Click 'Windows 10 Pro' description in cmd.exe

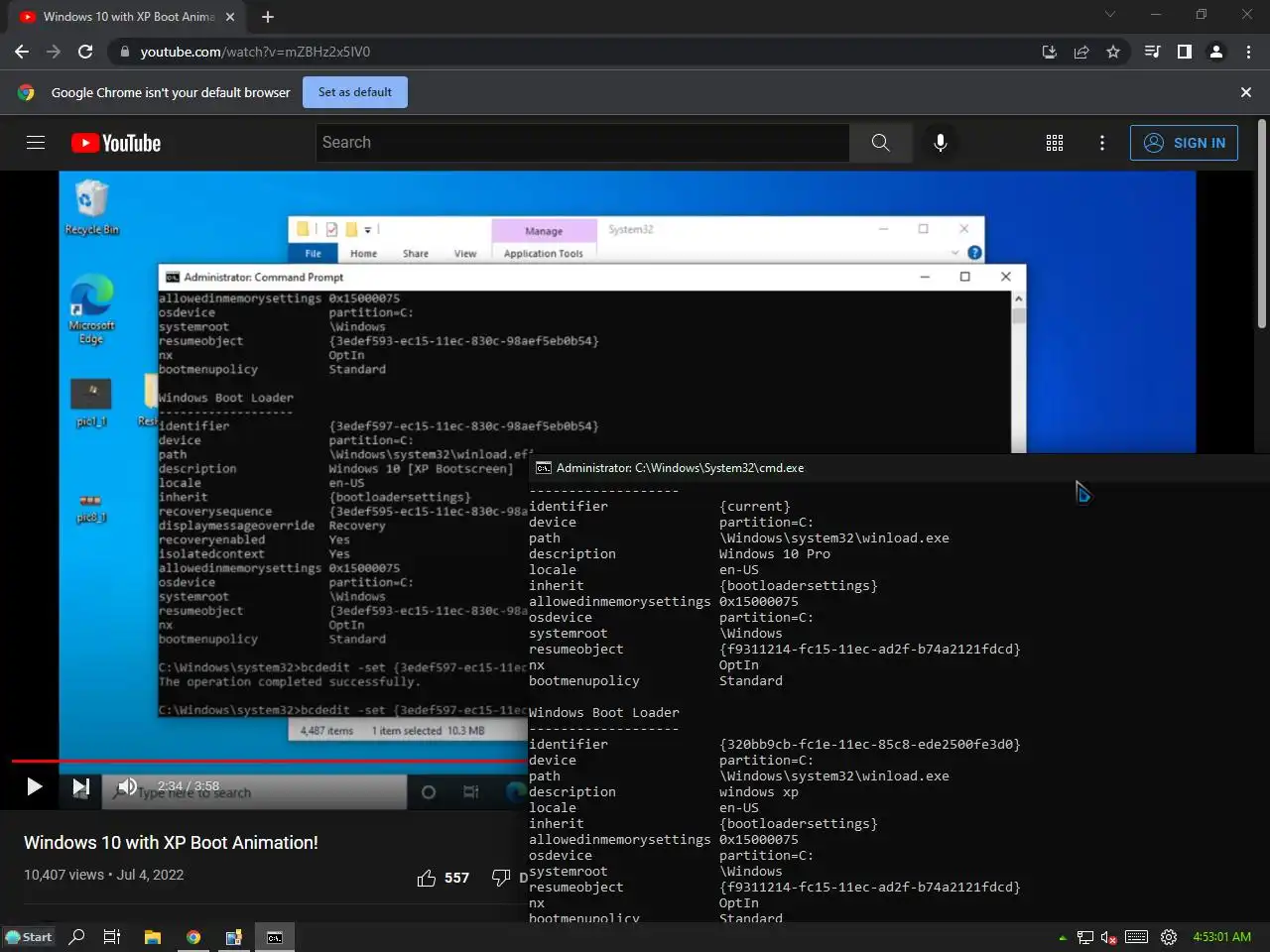775,554
